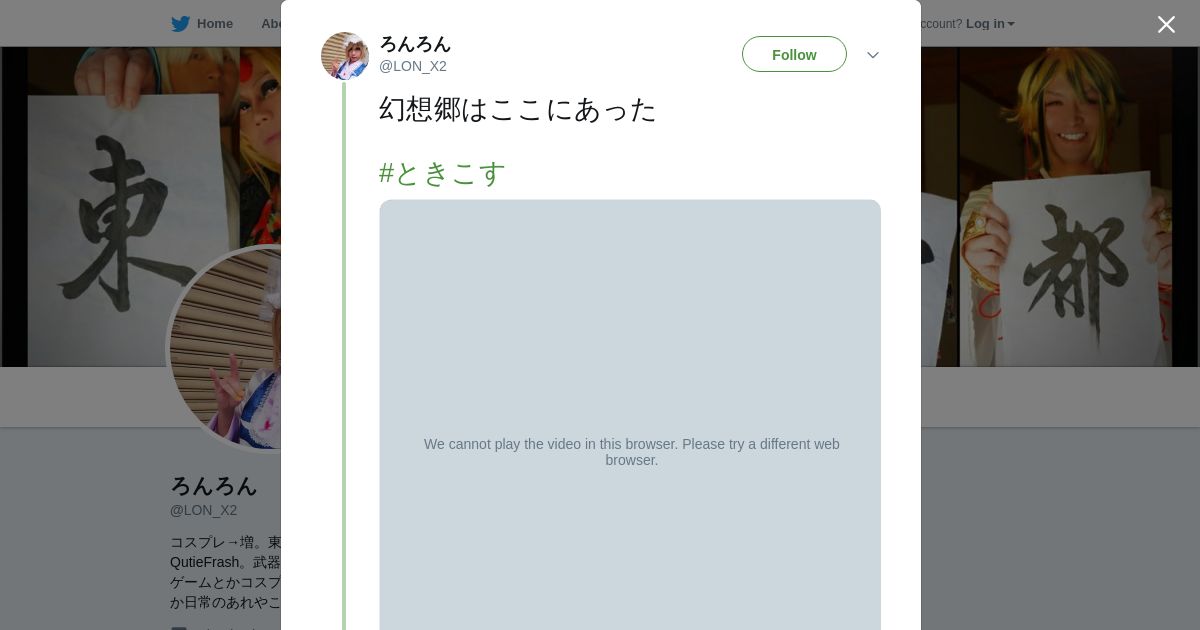
Task: Open the partially hidden About nav item
Action: coord(270,24)
